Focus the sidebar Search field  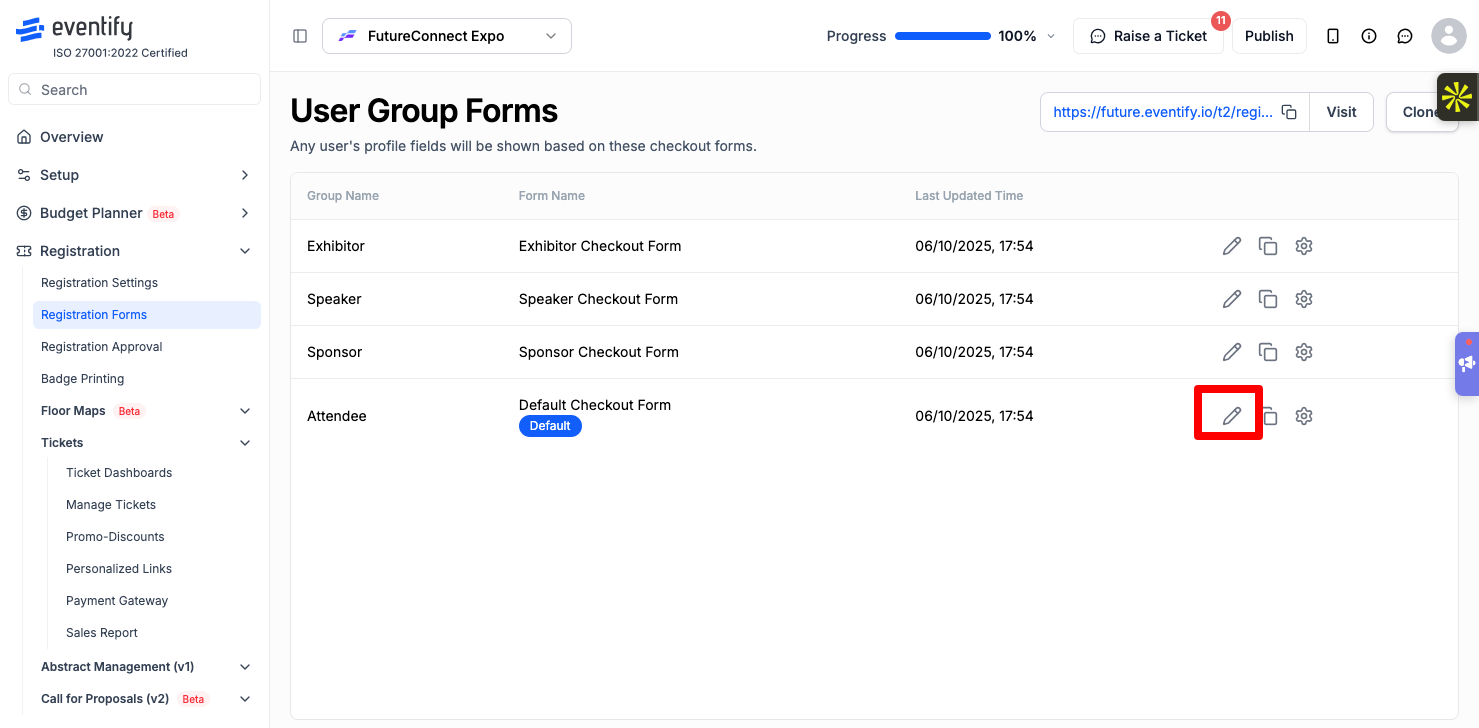(134, 89)
